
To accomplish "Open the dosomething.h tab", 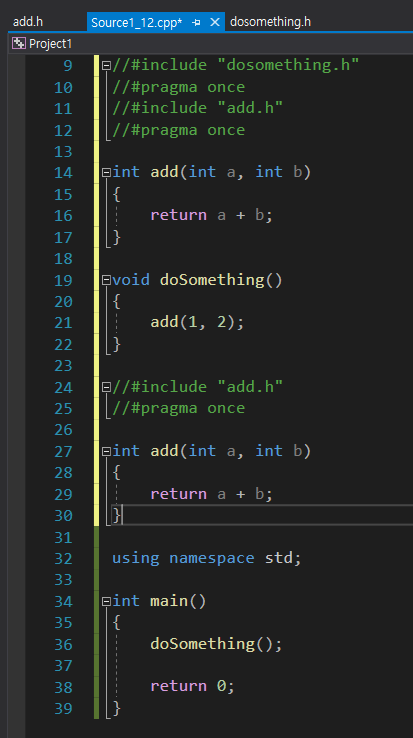I will (270, 22).
